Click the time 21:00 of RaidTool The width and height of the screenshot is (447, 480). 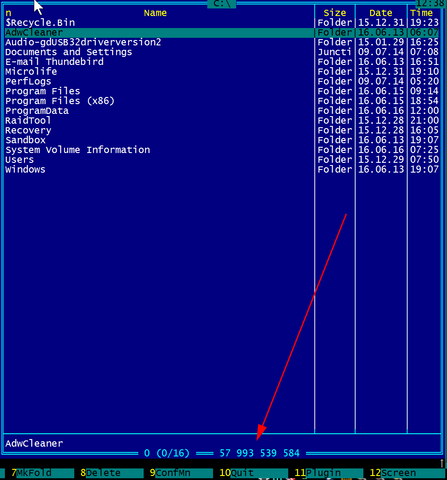[x=424, y=121]
